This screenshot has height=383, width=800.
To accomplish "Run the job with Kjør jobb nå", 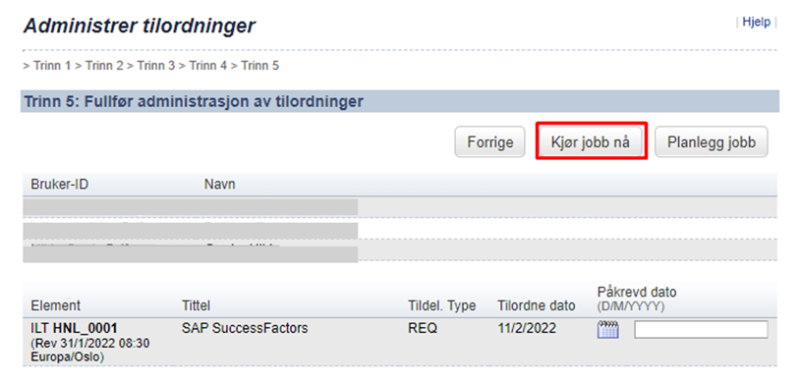I will pos(590,142).
